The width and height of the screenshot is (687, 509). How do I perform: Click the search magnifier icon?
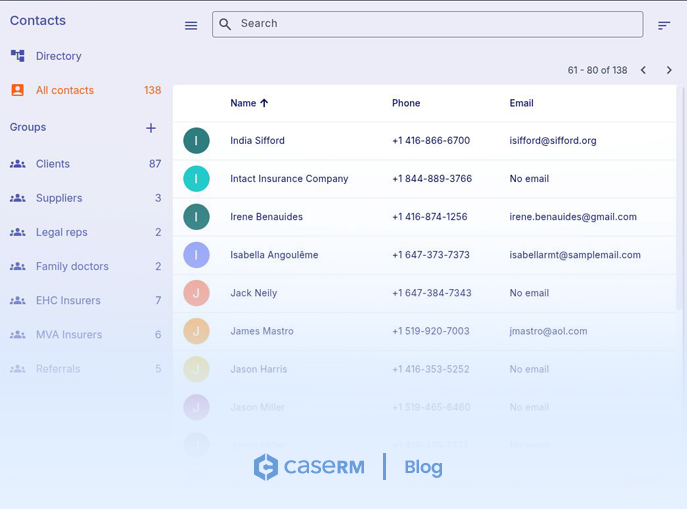225,24
